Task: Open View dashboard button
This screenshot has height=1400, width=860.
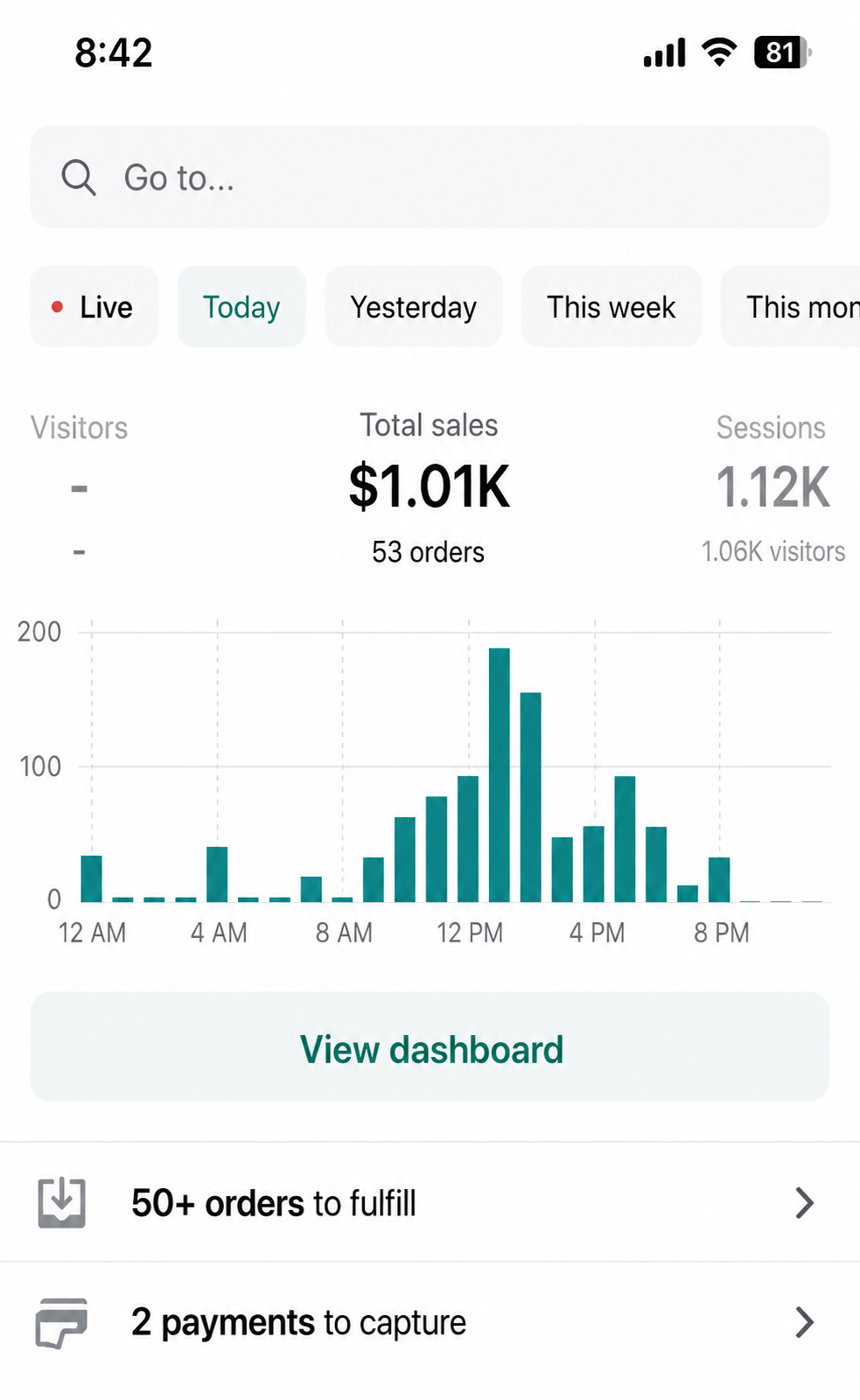Action: click(x=430, y=1046)
